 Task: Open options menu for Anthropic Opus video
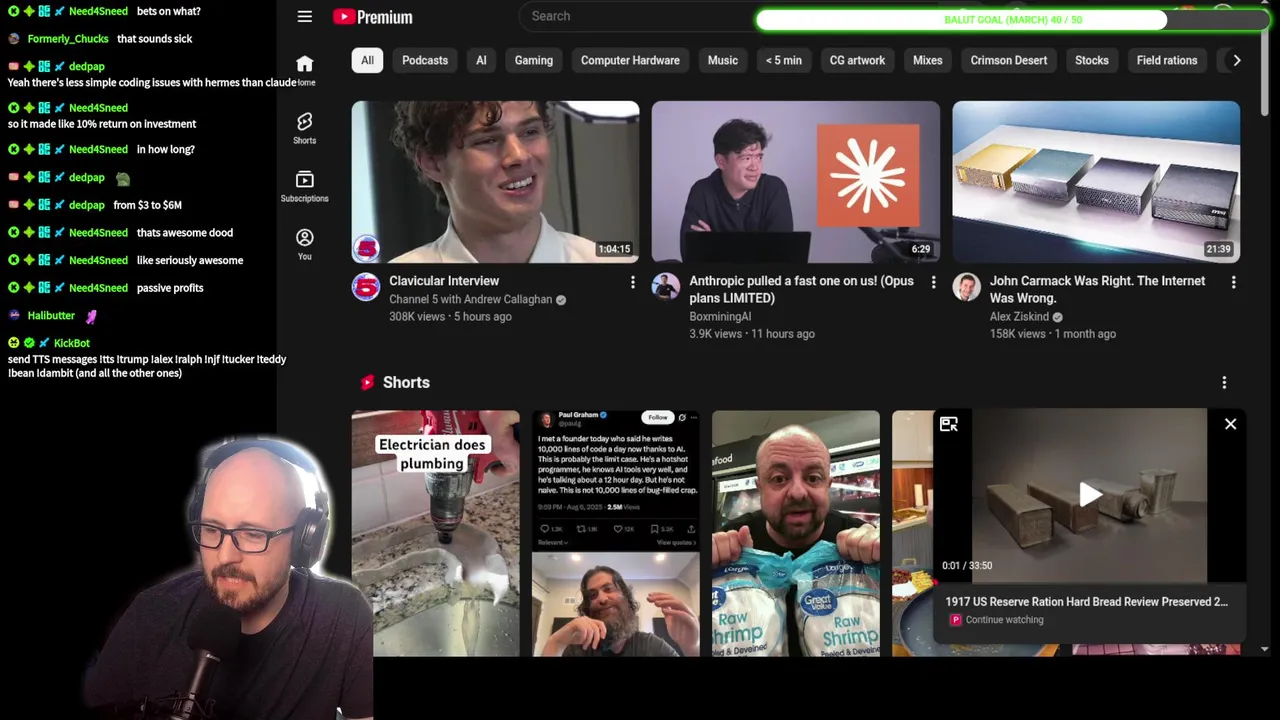point(933,283)
